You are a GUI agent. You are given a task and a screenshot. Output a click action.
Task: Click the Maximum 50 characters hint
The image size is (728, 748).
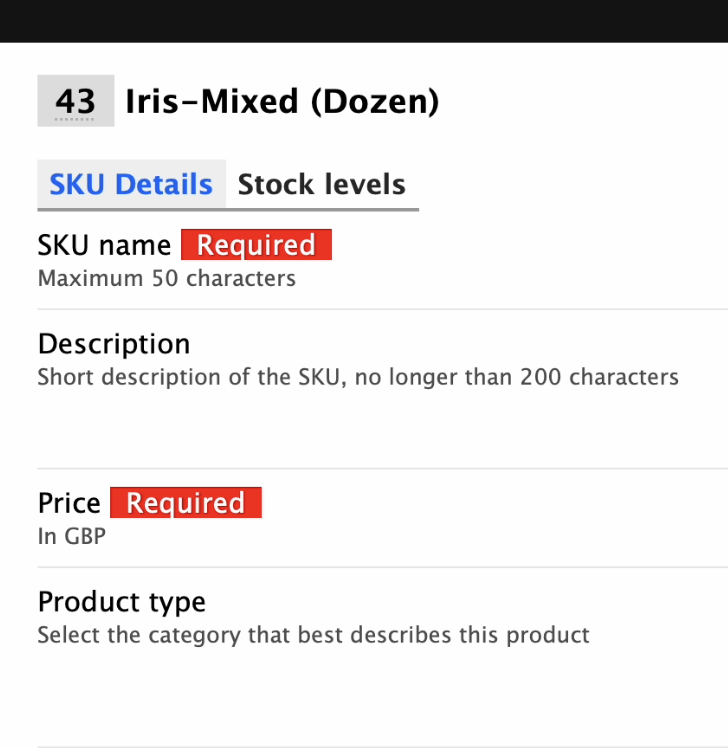(166, 278)
